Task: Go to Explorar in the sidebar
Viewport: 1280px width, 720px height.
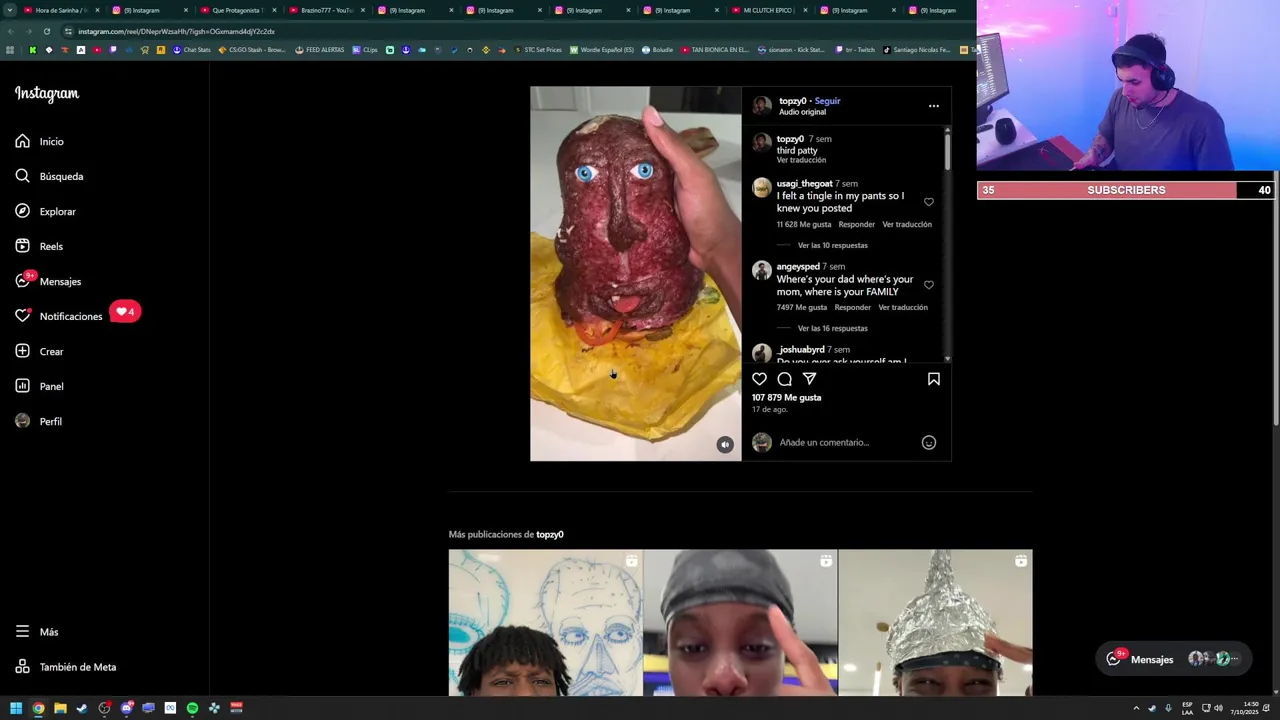Action: click(46, 211)
